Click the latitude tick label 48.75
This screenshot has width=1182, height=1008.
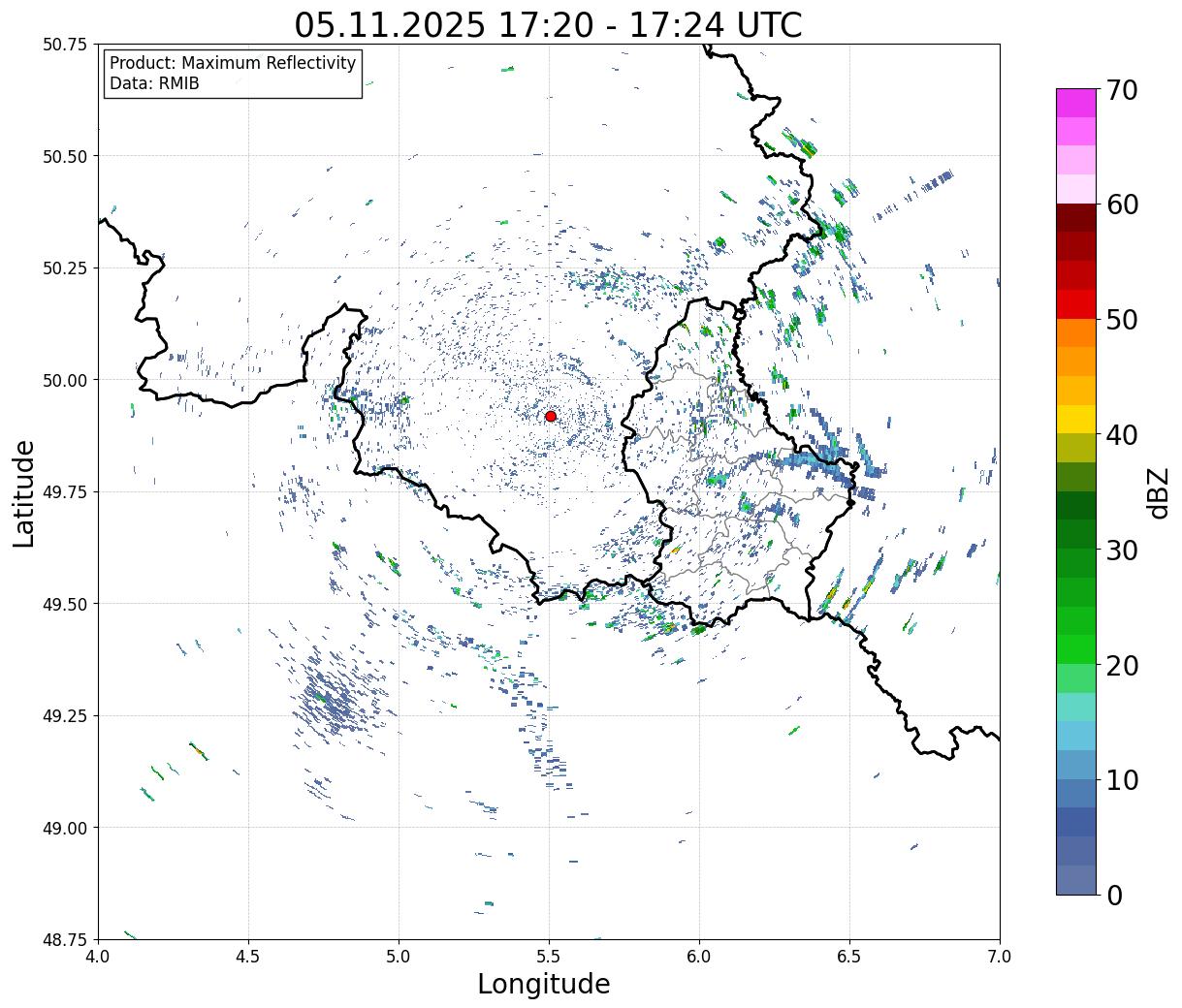pyautogui.click(x=65, y=939)
